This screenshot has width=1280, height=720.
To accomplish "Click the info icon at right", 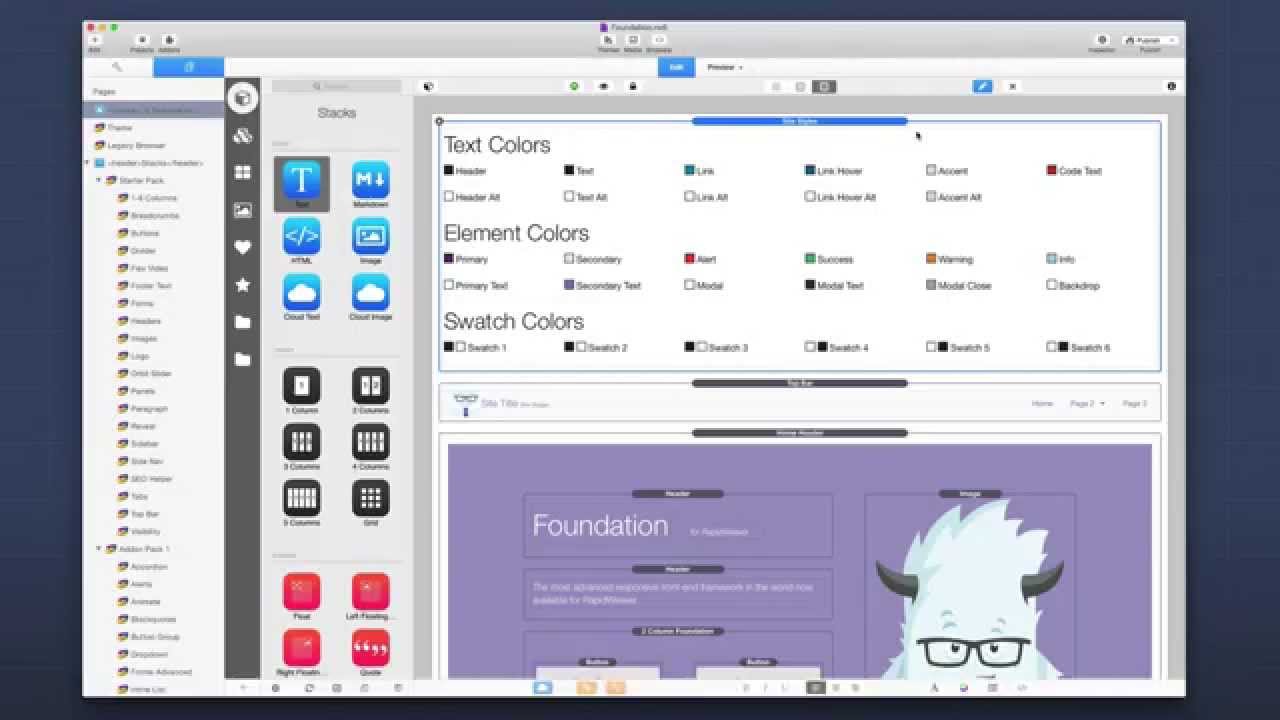I will [x=1171, y=86].
